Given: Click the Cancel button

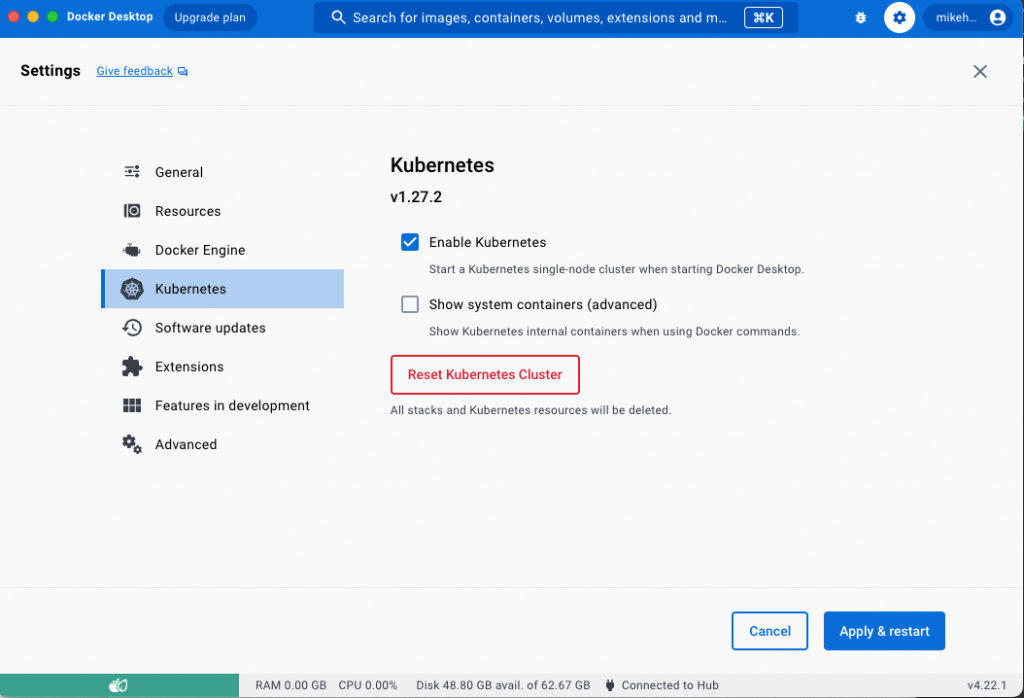Looking at the screenshot, I should pyautogui.click(x=769, y=631).
